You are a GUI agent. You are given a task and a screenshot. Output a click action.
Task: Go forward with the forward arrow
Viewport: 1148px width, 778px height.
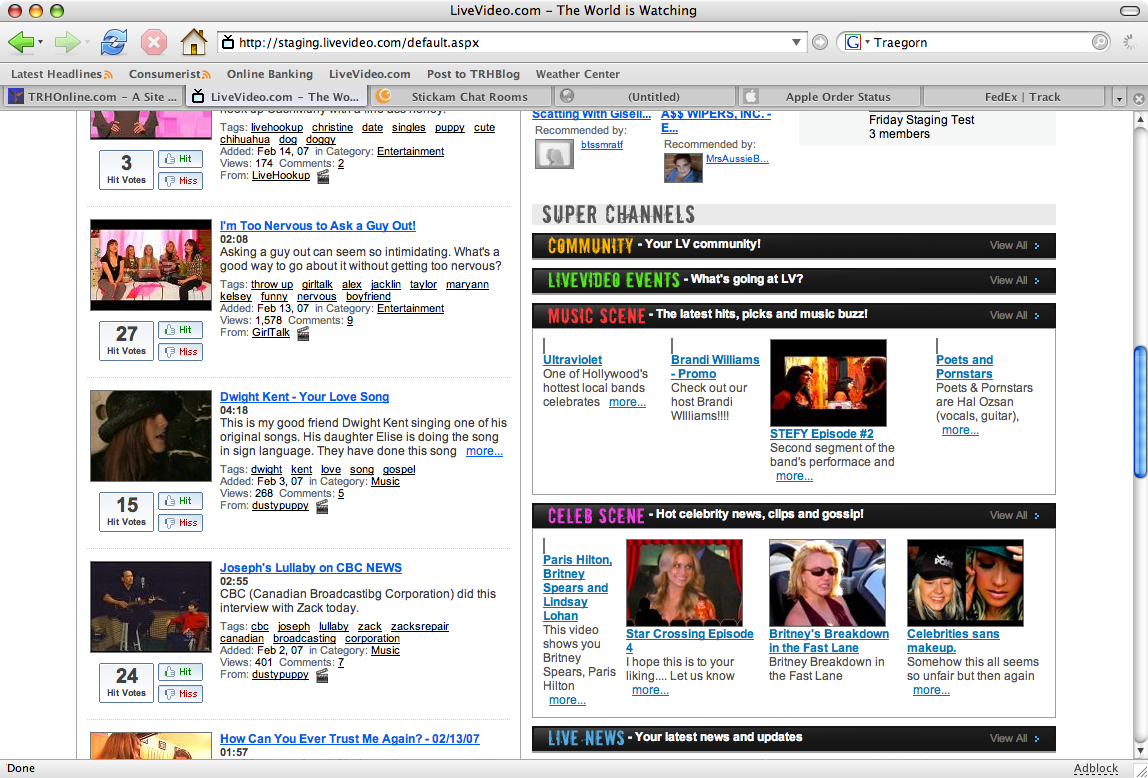pos(67,42)
